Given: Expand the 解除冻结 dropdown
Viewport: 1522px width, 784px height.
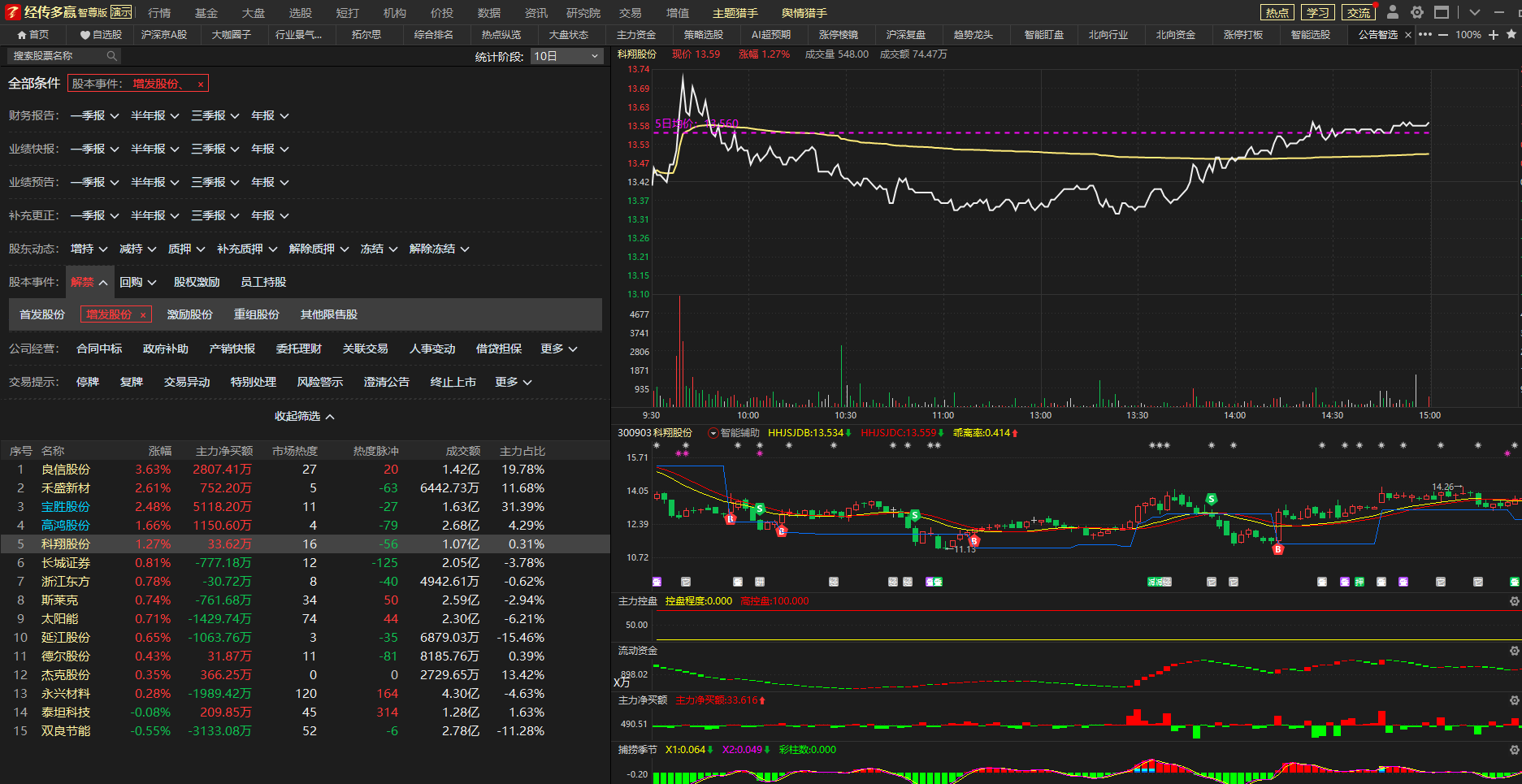Looking at the screenshot, I should tap(439, 249).
